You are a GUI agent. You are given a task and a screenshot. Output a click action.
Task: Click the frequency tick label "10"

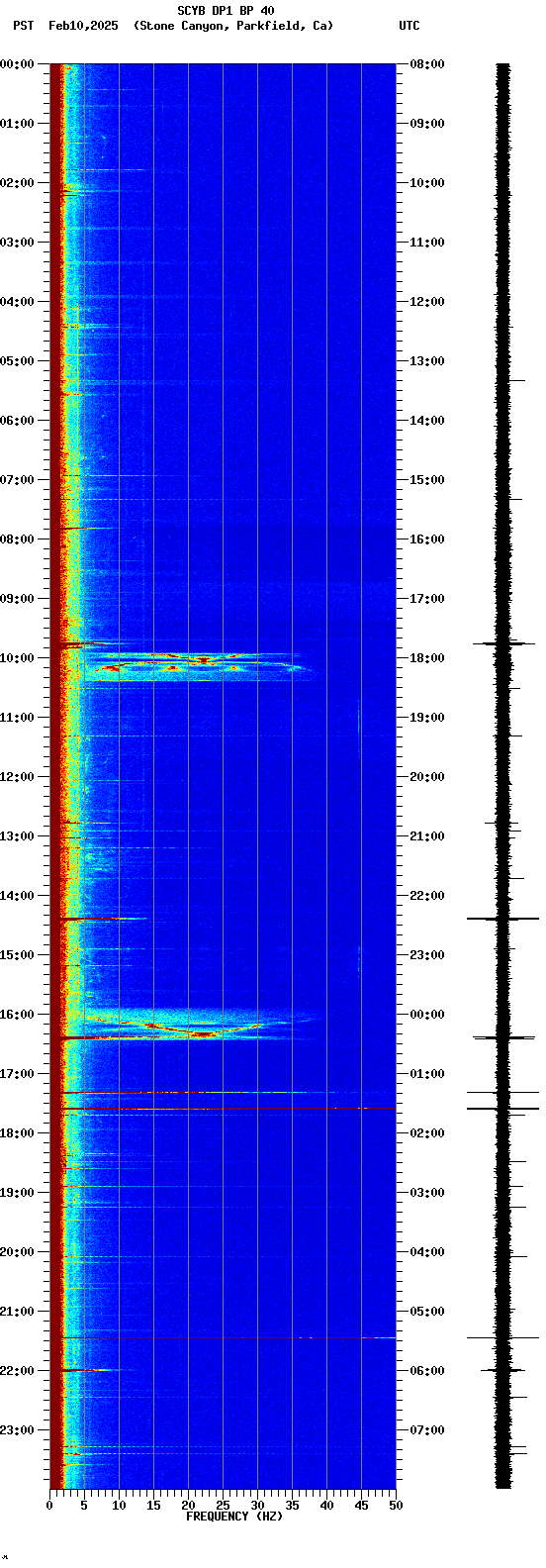pos(119,1506)
